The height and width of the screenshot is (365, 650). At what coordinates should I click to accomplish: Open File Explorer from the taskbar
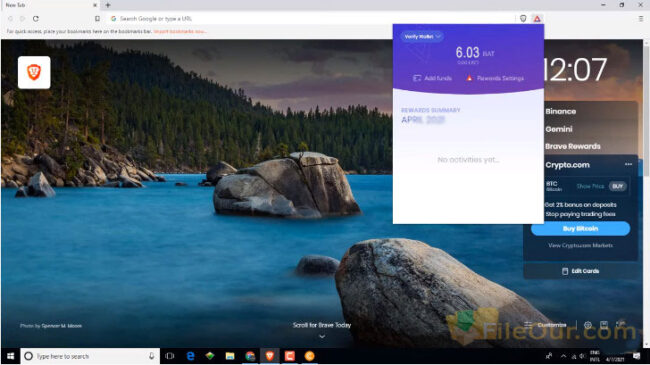(x=230, y=356)
